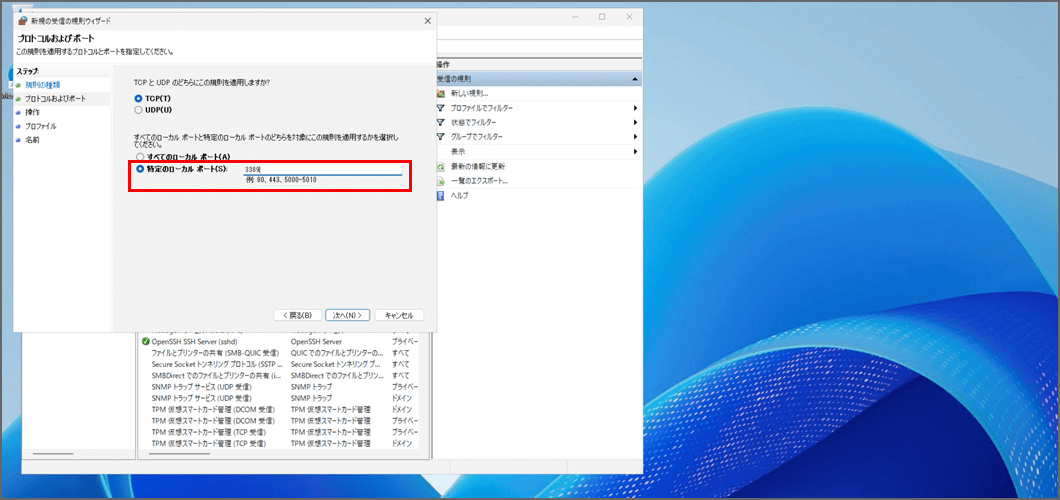Select the UDP(U) radio button
Screen dimensions: 1060x500
tap(139, 110)
